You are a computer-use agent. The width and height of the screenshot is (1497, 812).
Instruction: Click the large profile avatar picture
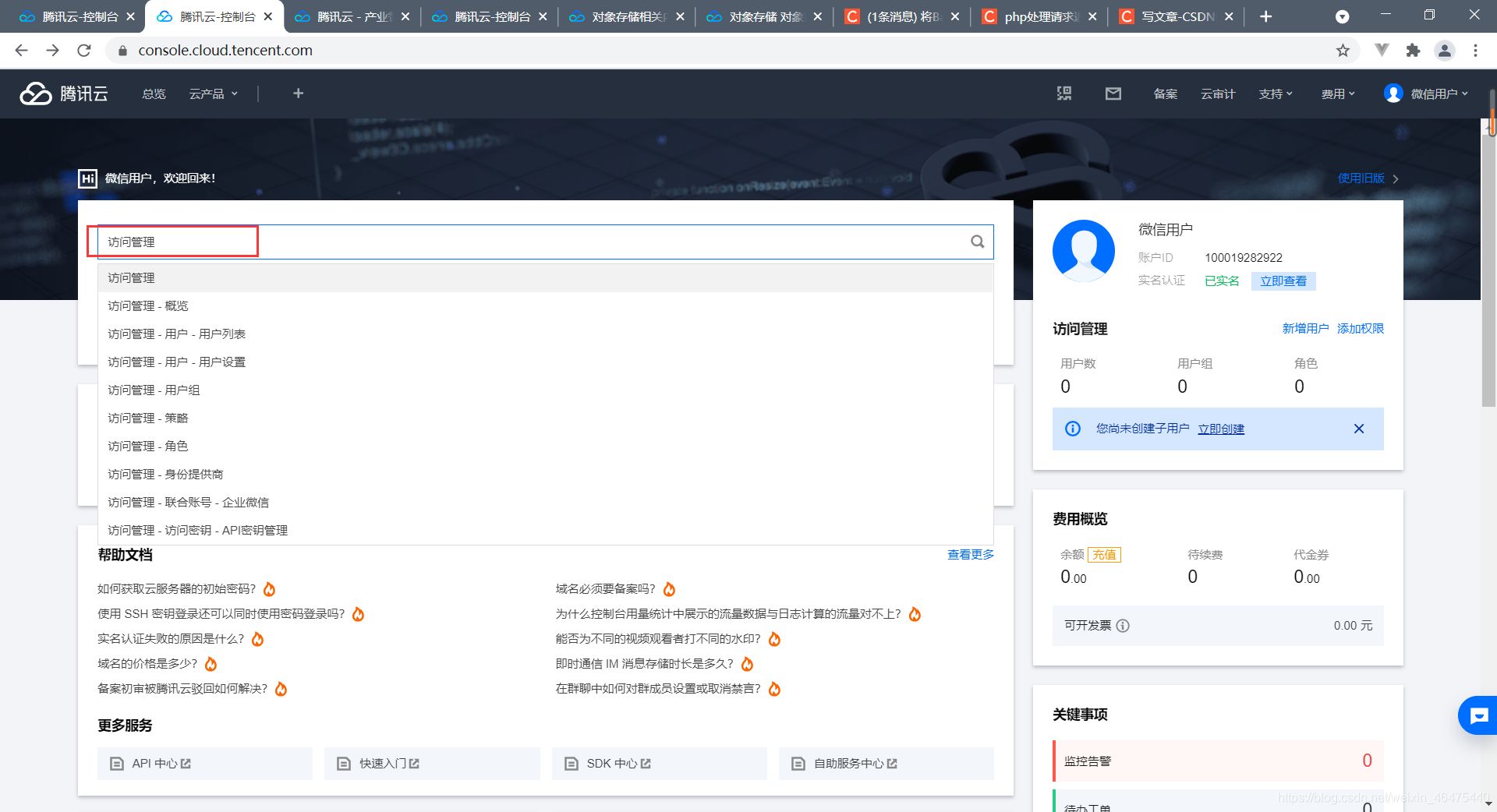[x=1084, y=251]
